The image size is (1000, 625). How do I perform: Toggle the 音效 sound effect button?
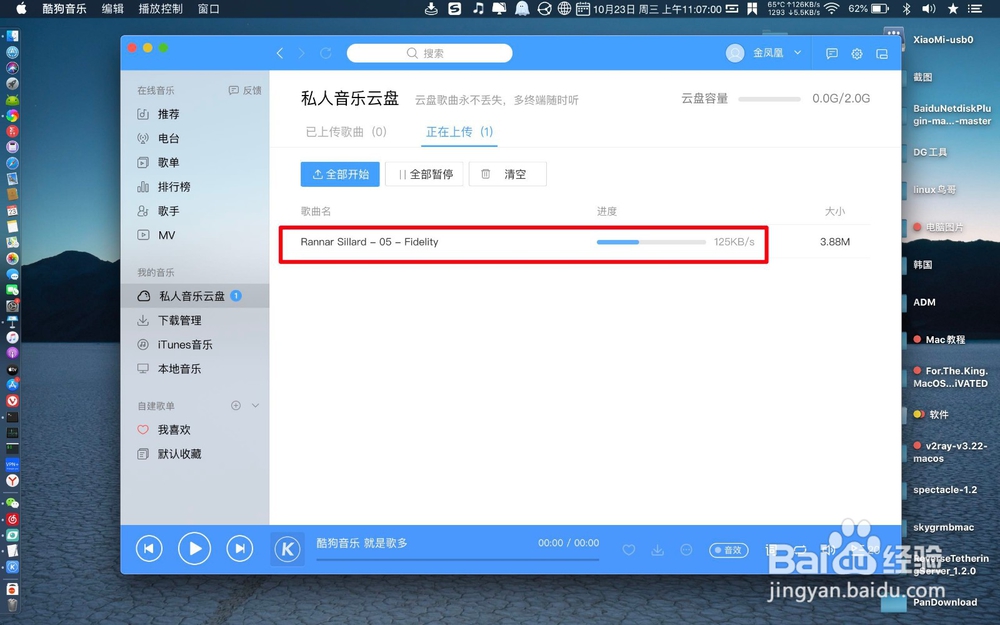click(x=728, y=550)
